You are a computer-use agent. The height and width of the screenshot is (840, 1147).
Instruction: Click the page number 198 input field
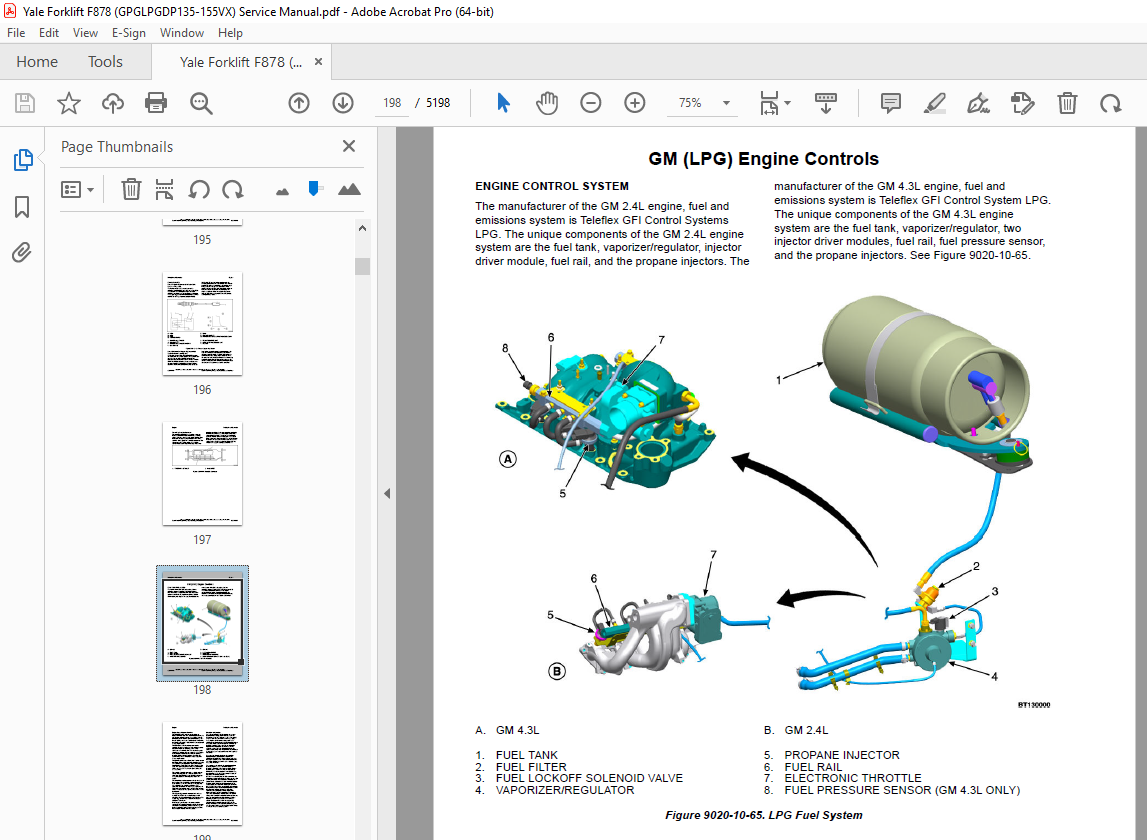click(x=392, y=103)
